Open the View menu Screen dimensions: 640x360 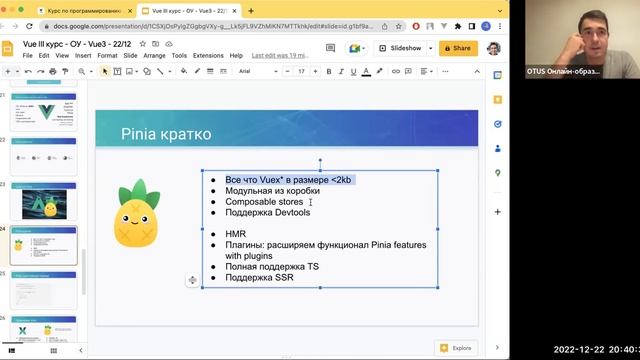tap(62, 56)
